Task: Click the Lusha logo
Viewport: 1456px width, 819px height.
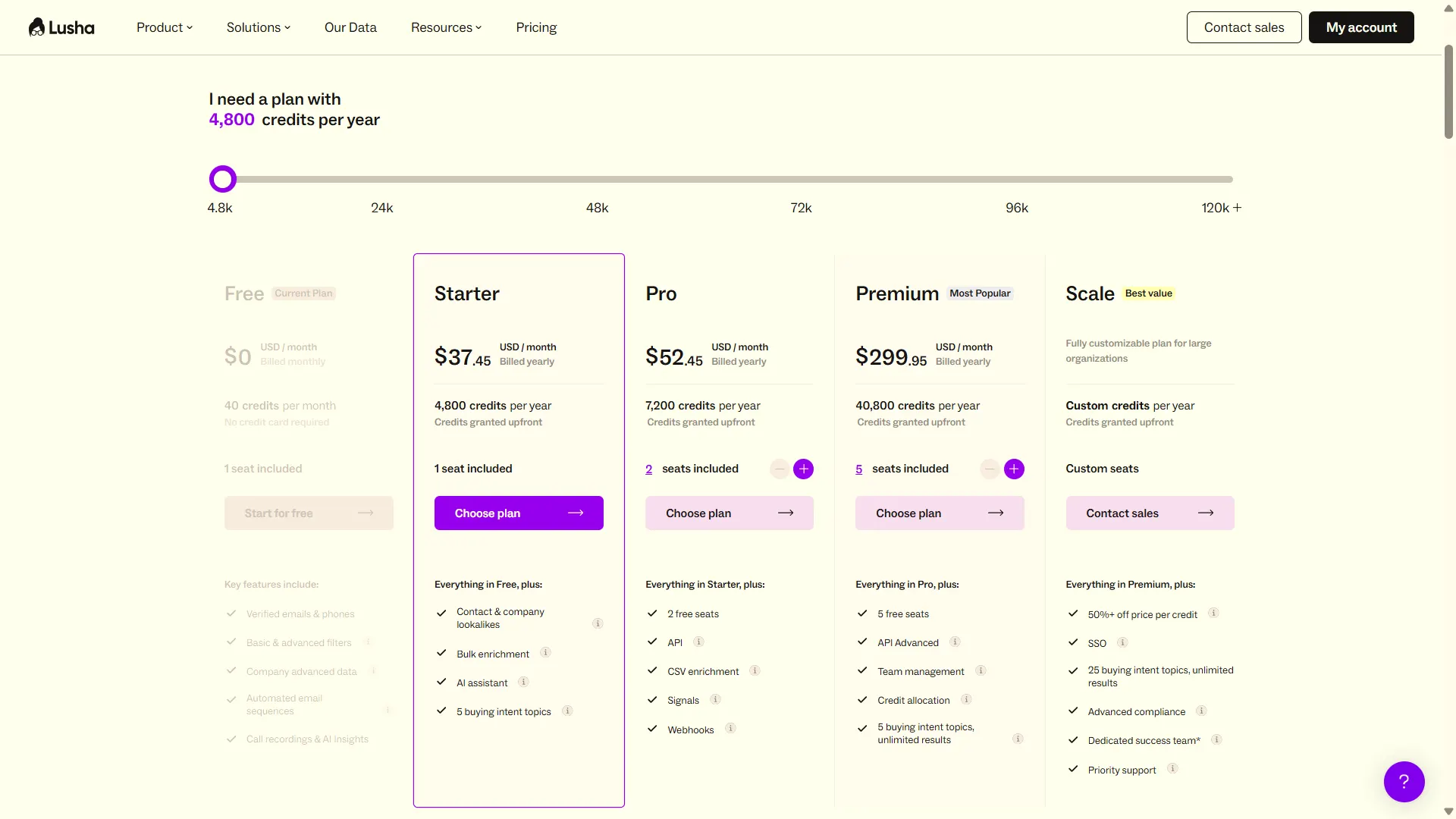Action: 61,27
